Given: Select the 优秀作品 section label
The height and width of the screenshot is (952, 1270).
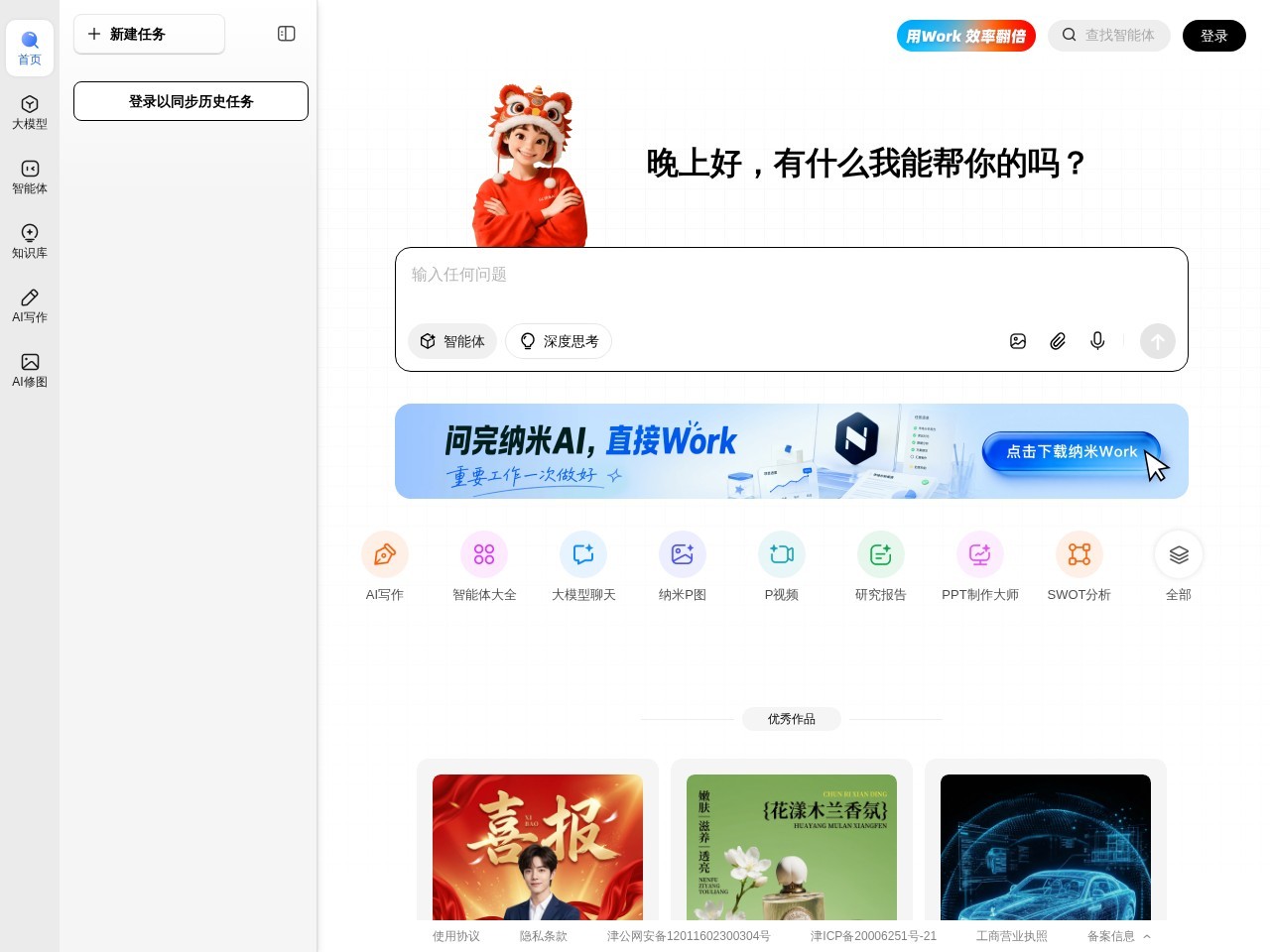Looking at the screenshot, I should (x=792, y=719).
